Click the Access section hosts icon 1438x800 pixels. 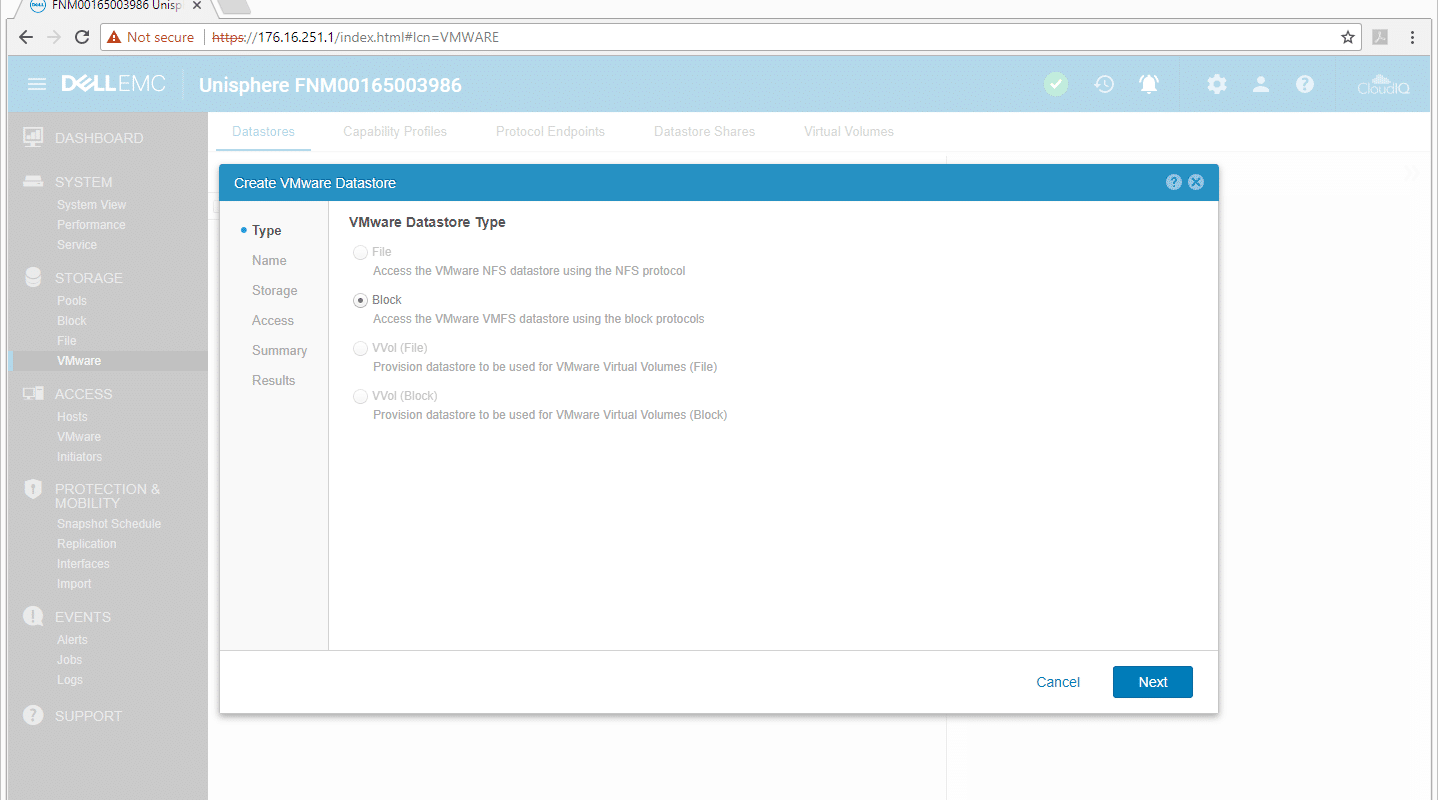pyautogui.click(x=33, y=394)
